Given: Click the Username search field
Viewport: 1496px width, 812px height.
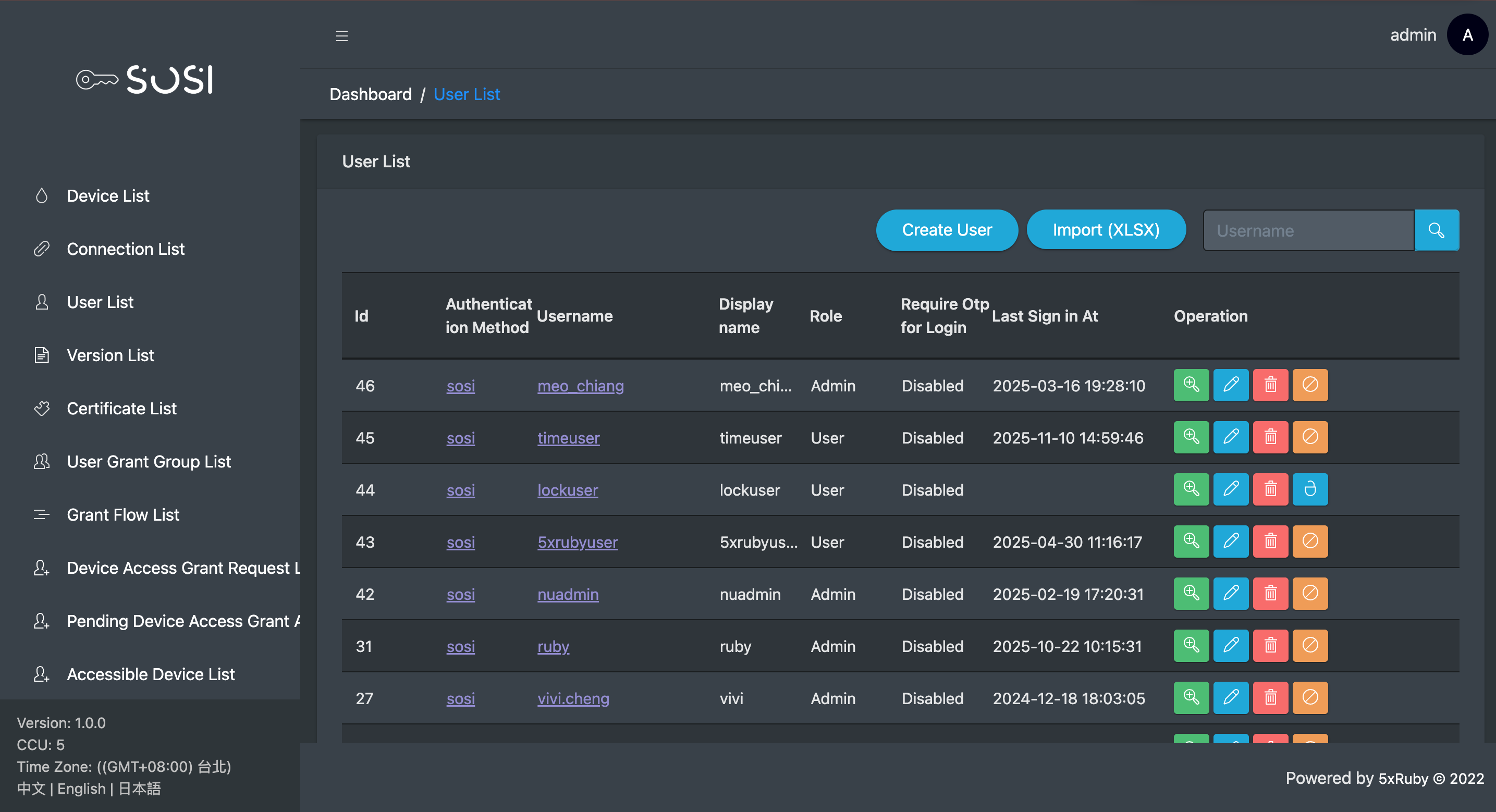Looking at the screenshot, I should (1308, 230).
